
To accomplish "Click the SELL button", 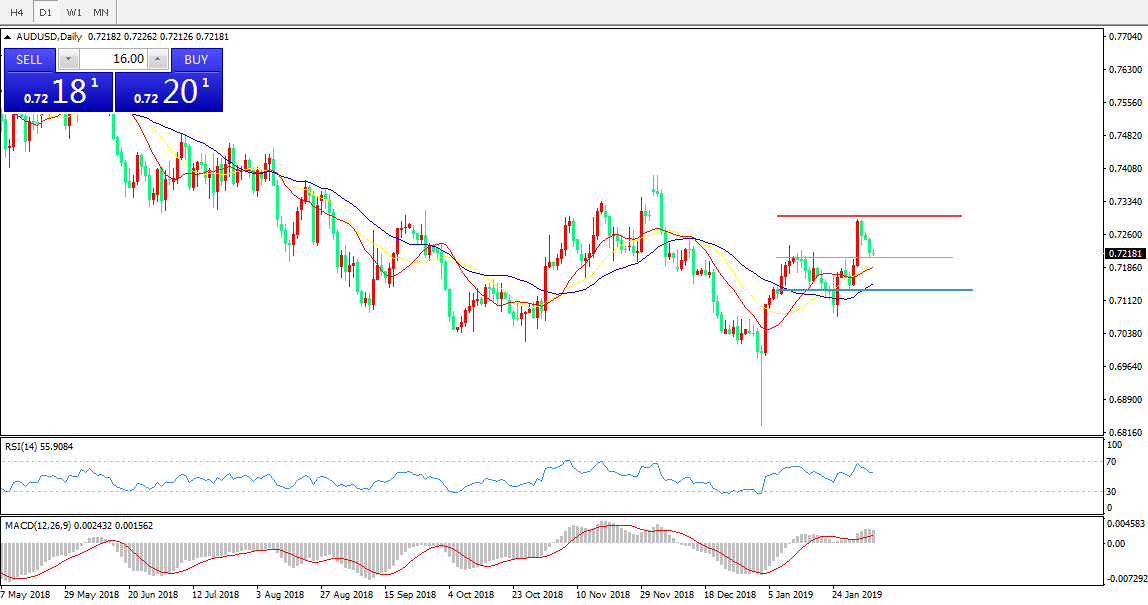I will [30, 59].
